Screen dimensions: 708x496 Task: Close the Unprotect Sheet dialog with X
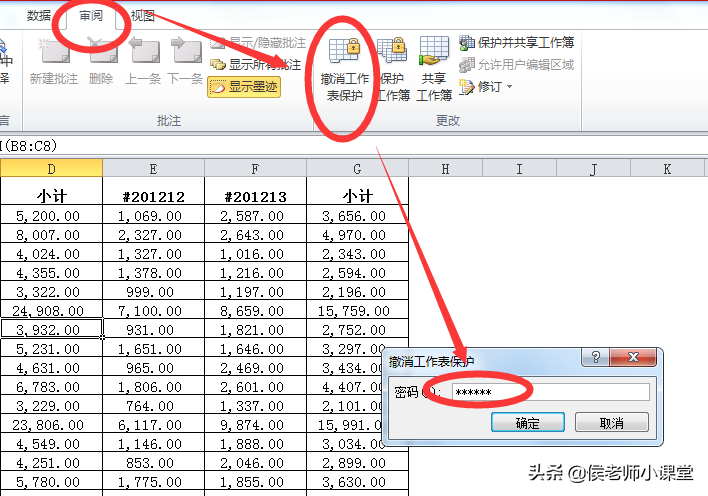tap(633, 358)
